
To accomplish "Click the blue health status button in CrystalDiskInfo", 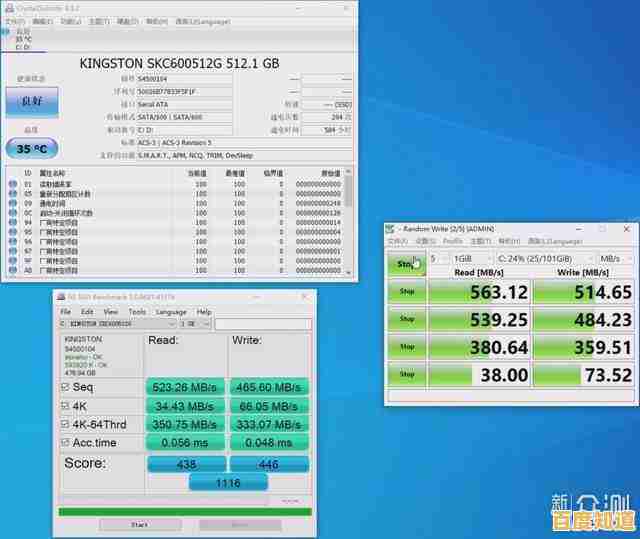I will pos(32,102).
